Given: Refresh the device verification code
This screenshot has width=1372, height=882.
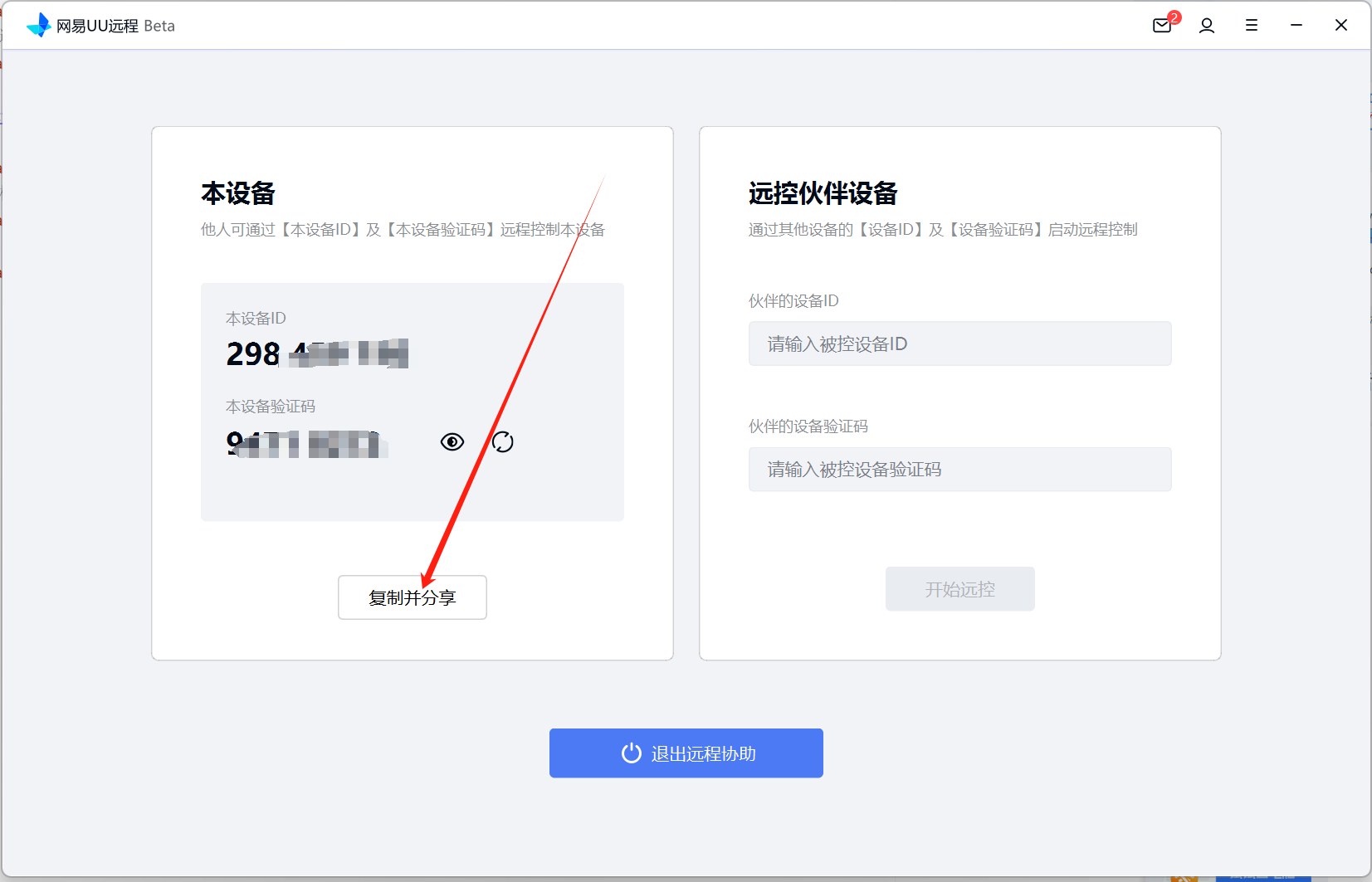Looking at the screenshot, I should pos(502,442).
